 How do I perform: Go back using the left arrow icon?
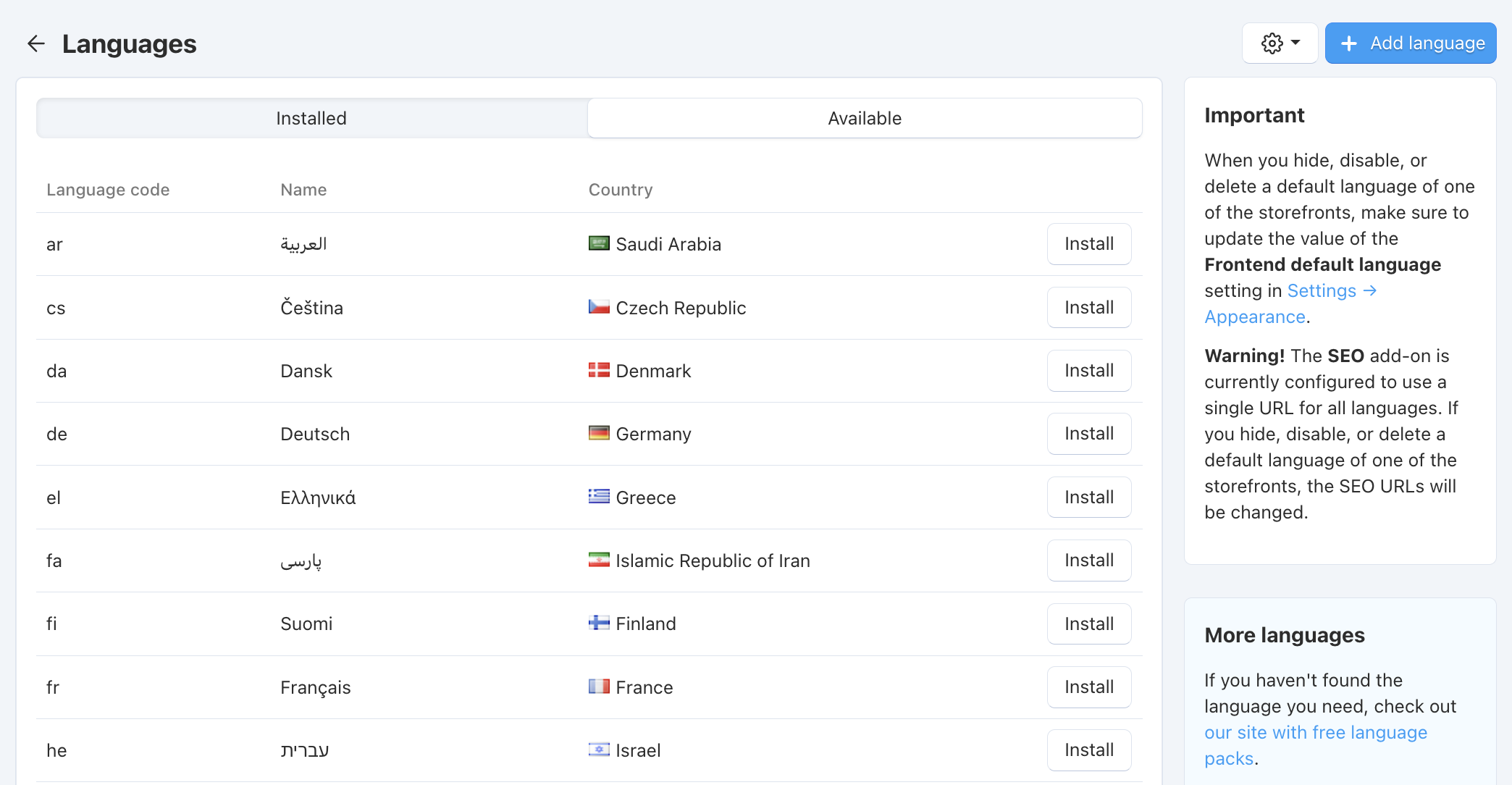click(x=36, y=43)
